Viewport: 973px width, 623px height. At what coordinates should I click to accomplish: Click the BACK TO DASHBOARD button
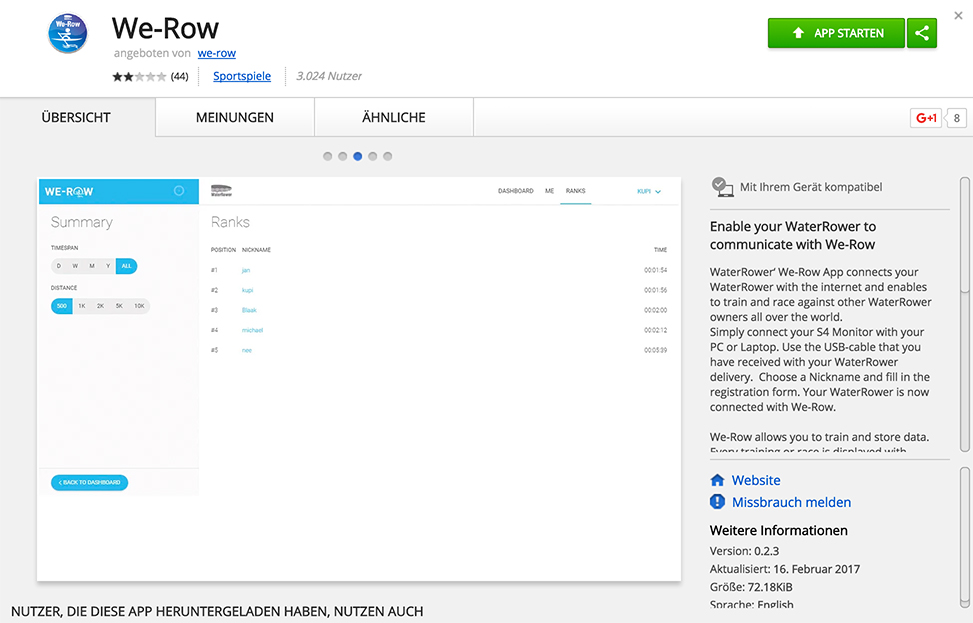pos(89,482)
